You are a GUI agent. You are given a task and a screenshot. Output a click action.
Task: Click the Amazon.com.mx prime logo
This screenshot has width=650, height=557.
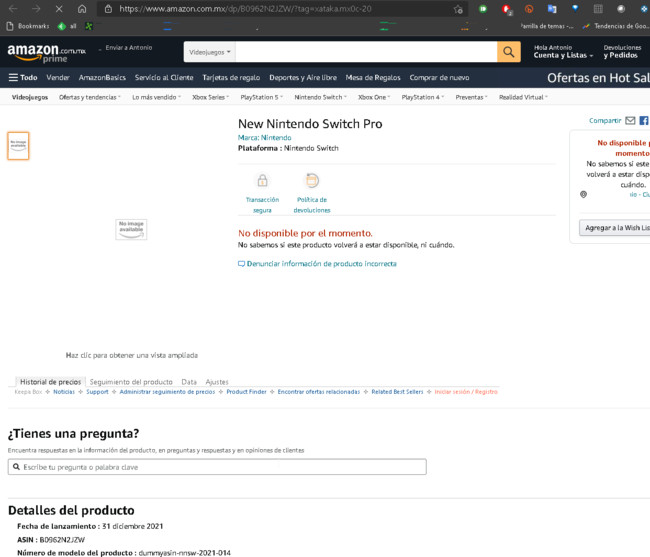click(x=46, y=53)
